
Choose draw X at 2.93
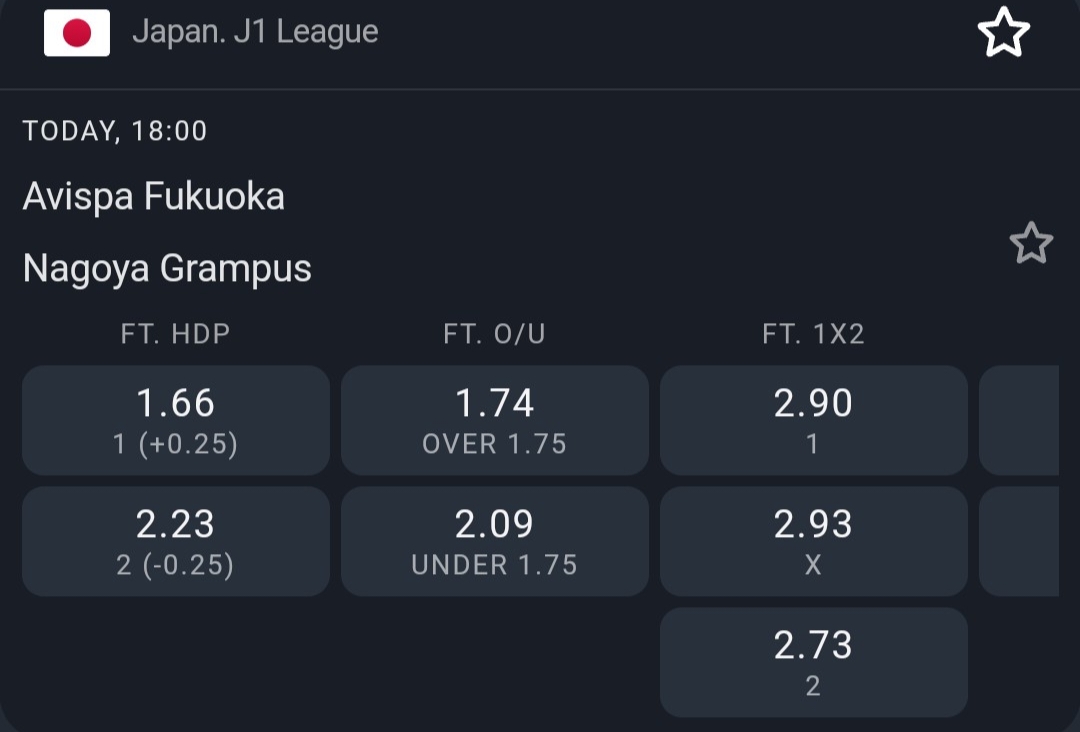pos(813,541)
